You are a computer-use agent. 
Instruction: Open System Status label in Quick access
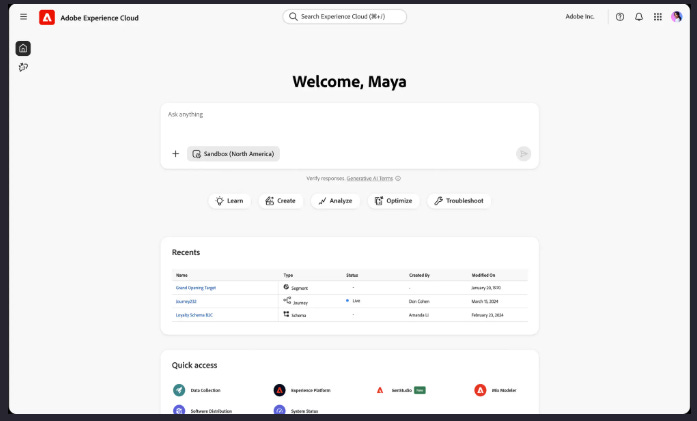[304, 411]
